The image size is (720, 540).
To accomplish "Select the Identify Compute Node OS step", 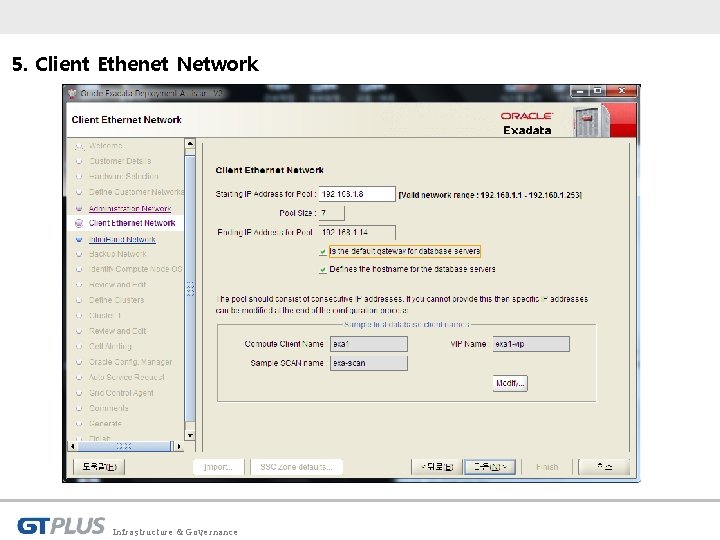I will pyautogui.click(x=135, y=269).
